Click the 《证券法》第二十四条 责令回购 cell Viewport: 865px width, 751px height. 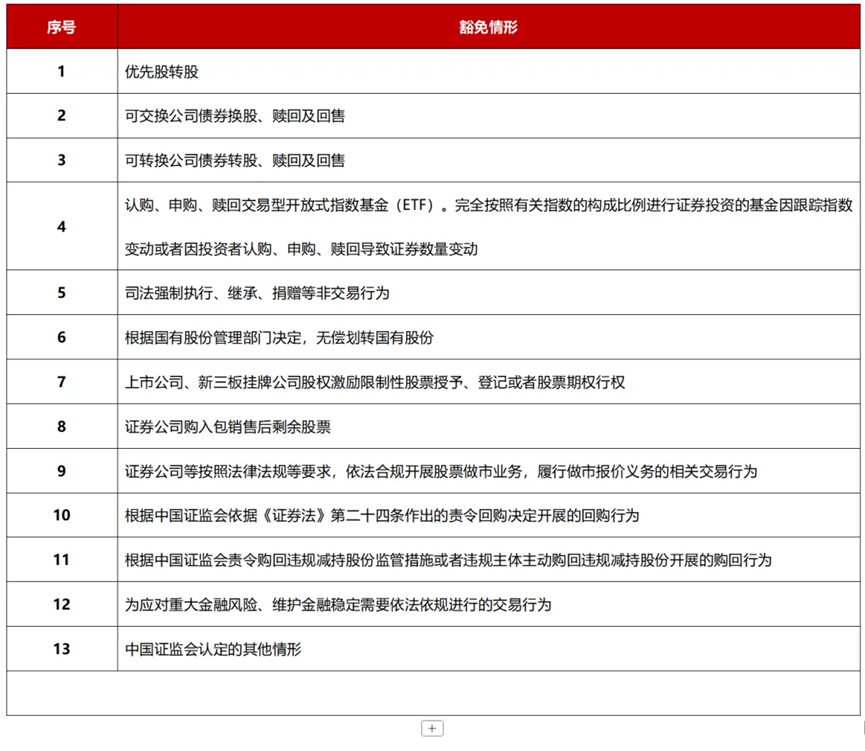tap(382, 516)
